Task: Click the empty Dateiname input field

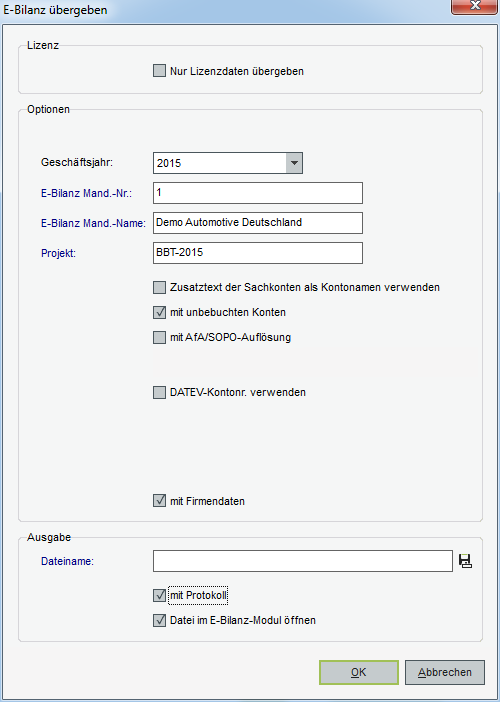Action: click(x=303, y=561)
